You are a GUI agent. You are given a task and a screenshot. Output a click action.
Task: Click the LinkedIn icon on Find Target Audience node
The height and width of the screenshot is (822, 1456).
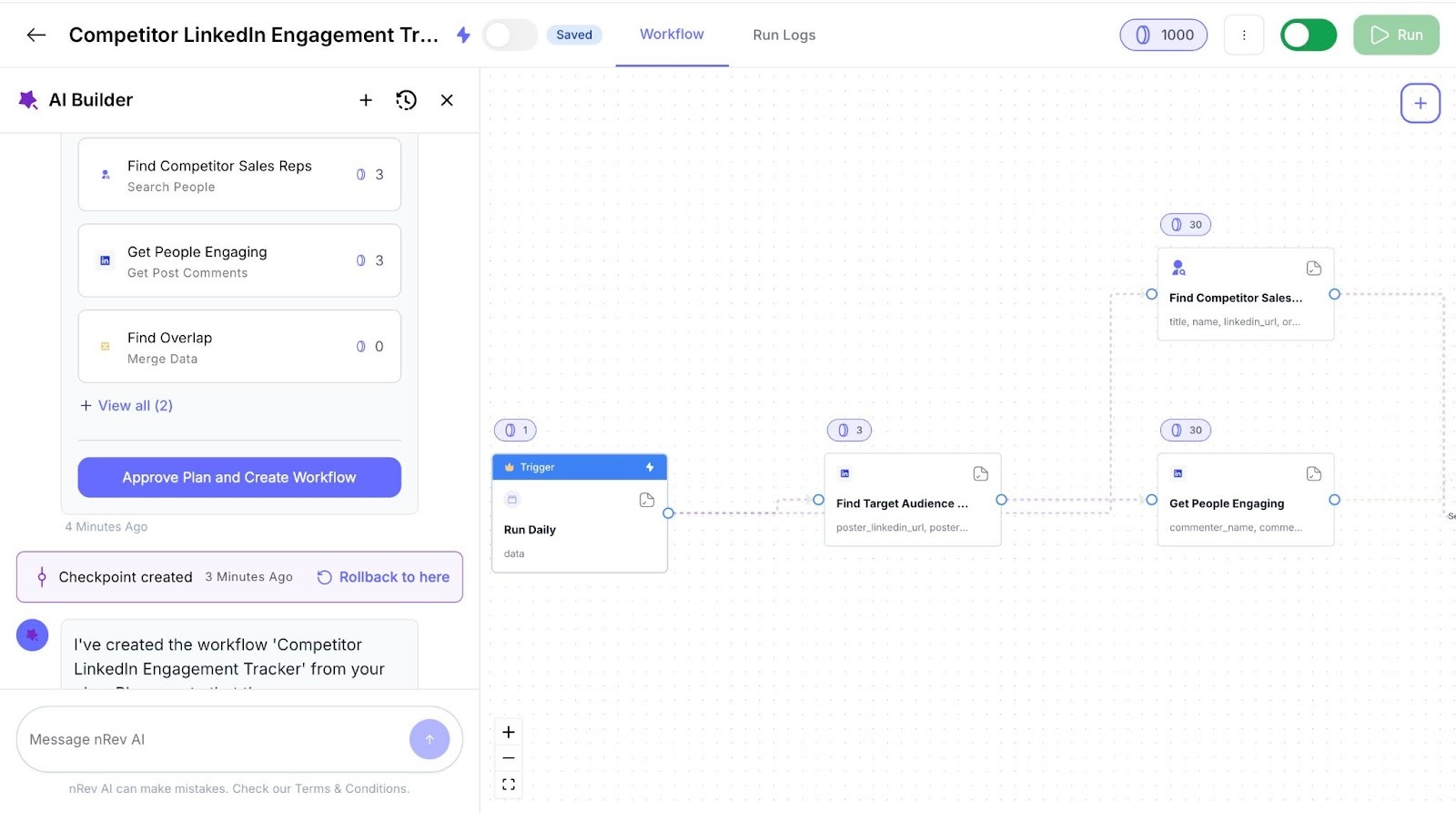(844, 473)
